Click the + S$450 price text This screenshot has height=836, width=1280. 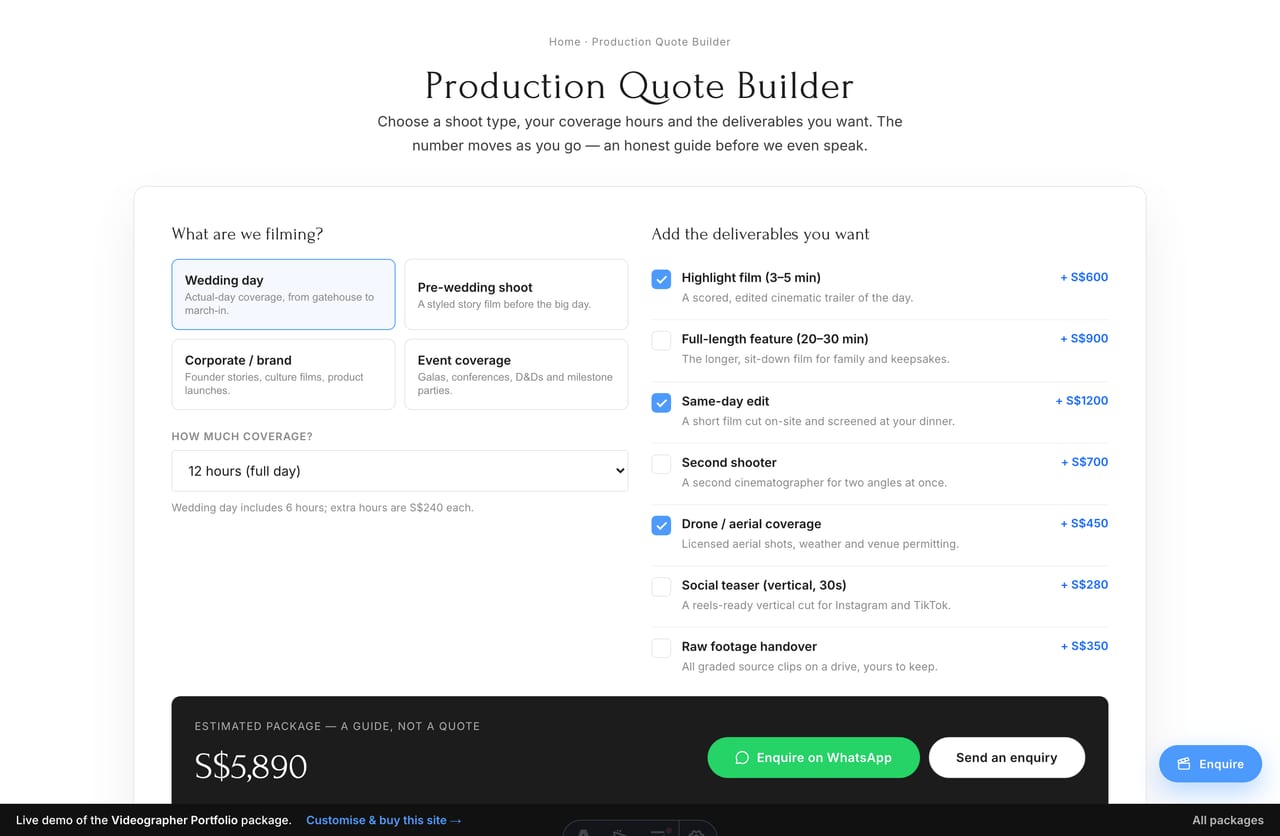coord(1084,523)
